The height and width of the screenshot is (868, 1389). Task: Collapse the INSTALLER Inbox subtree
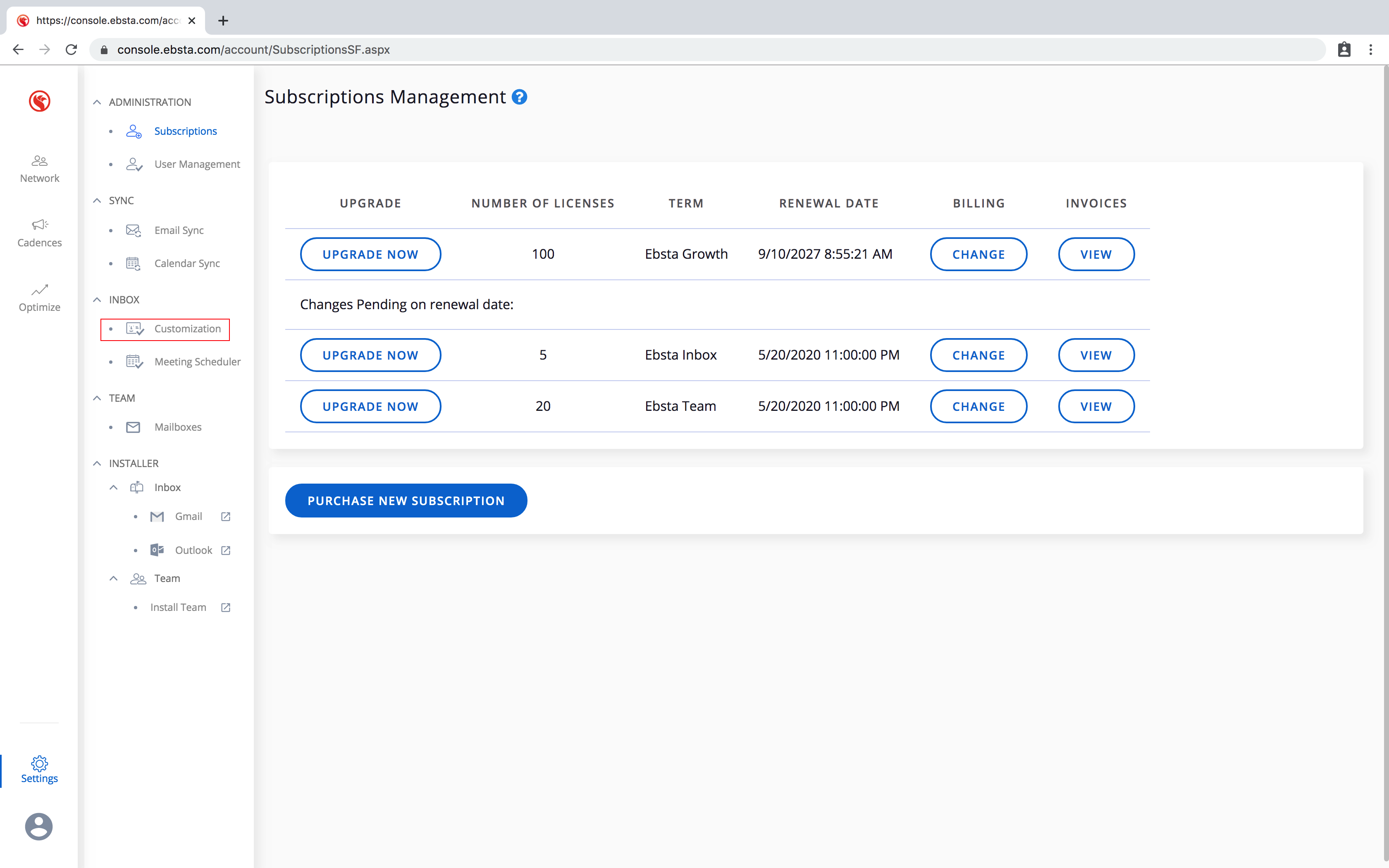coord(114,487)
